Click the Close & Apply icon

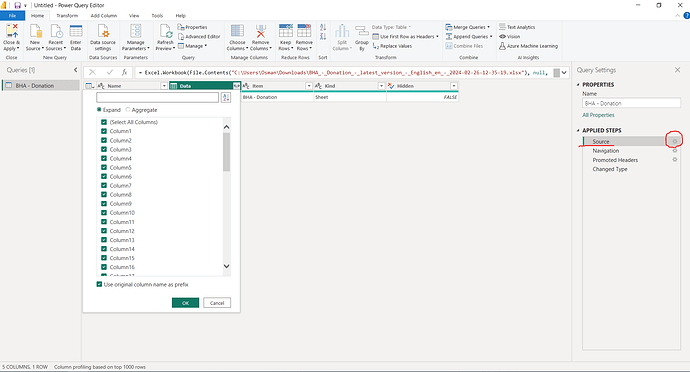(x=11, y=31)
